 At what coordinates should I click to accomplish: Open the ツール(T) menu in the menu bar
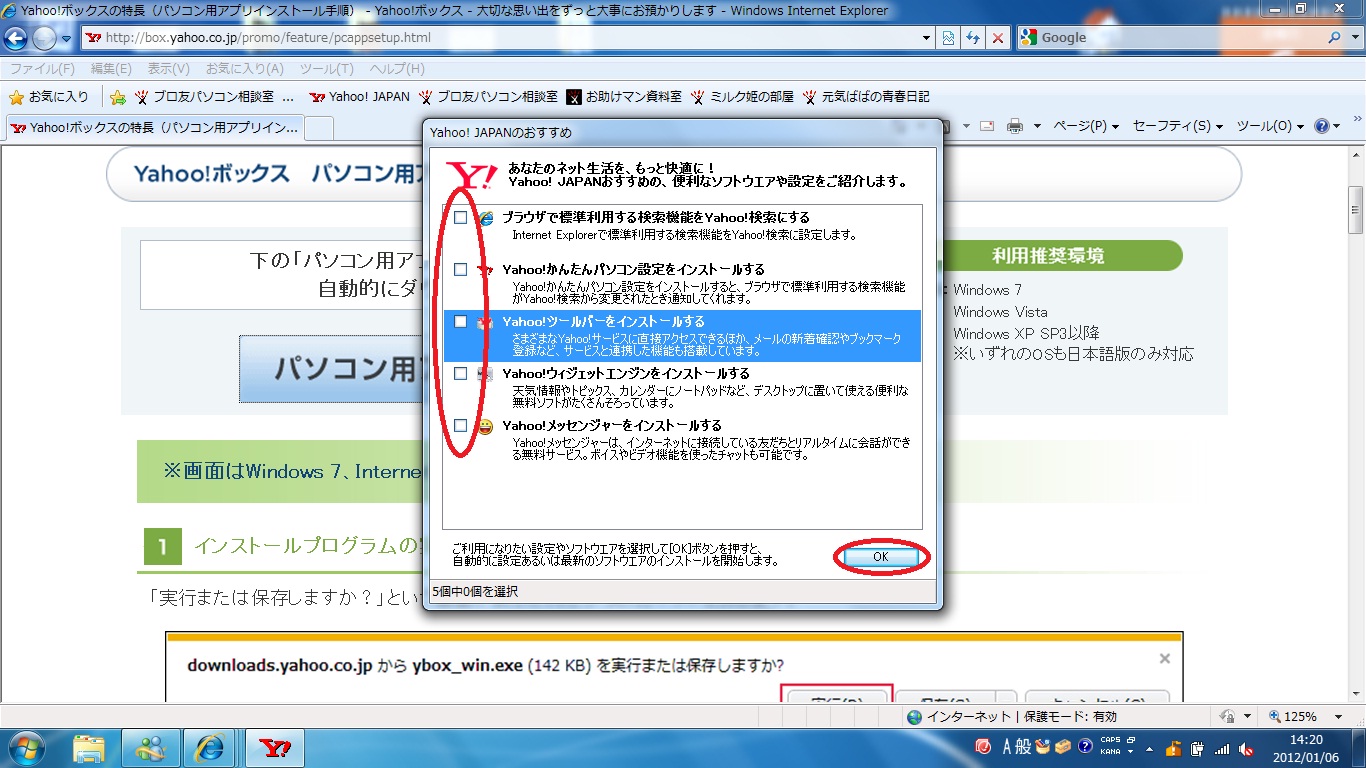[x=327, y=69]
